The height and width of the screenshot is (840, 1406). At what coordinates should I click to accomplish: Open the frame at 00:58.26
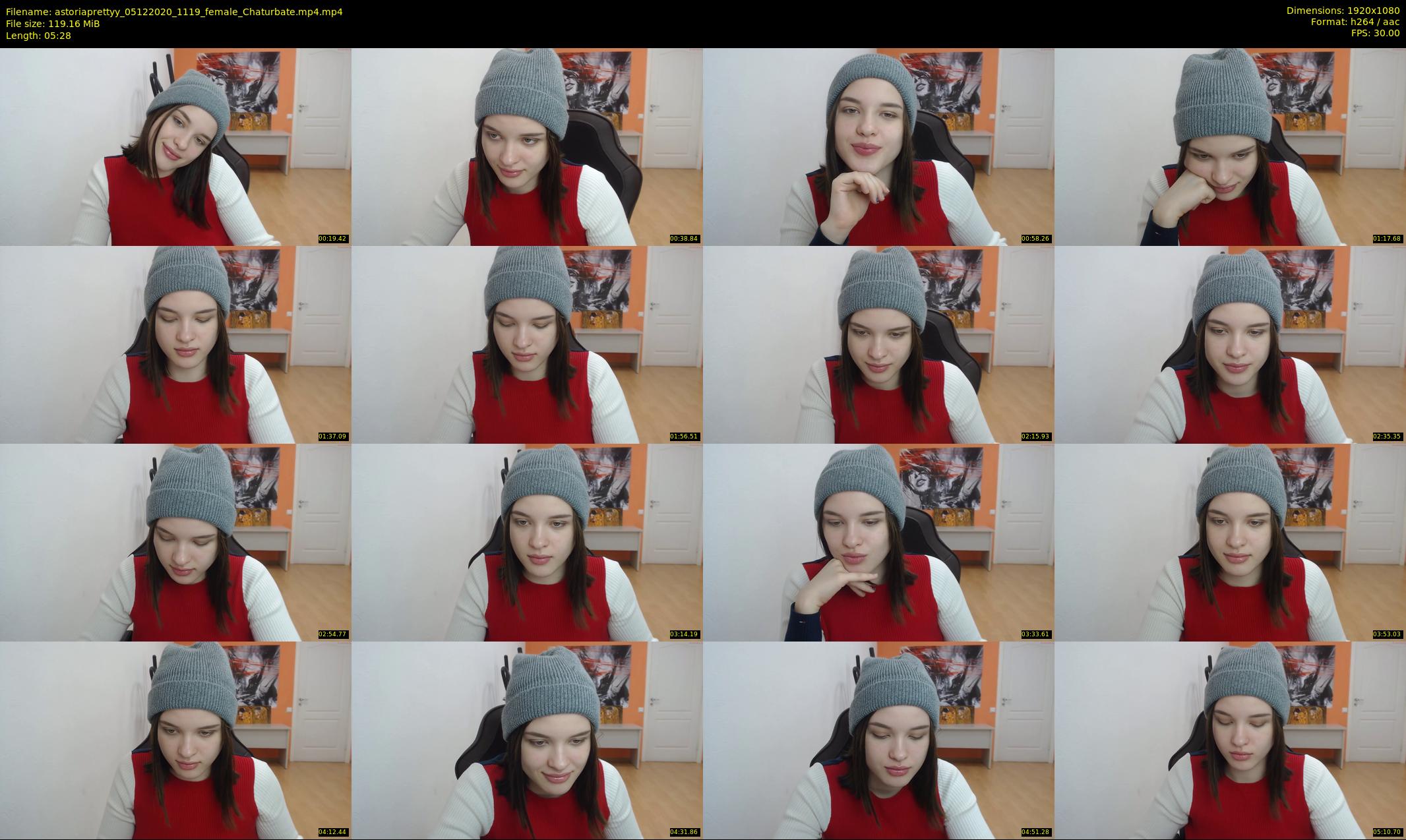point(878,146)
